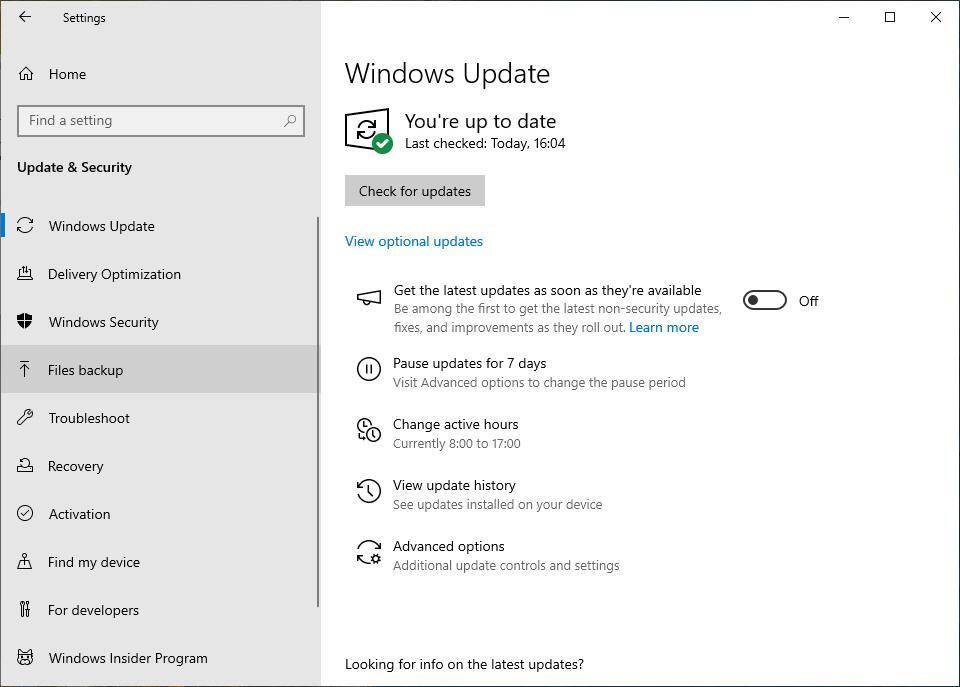Click 'Looking for info on the latest updates?'

click(x=464, y=664)
